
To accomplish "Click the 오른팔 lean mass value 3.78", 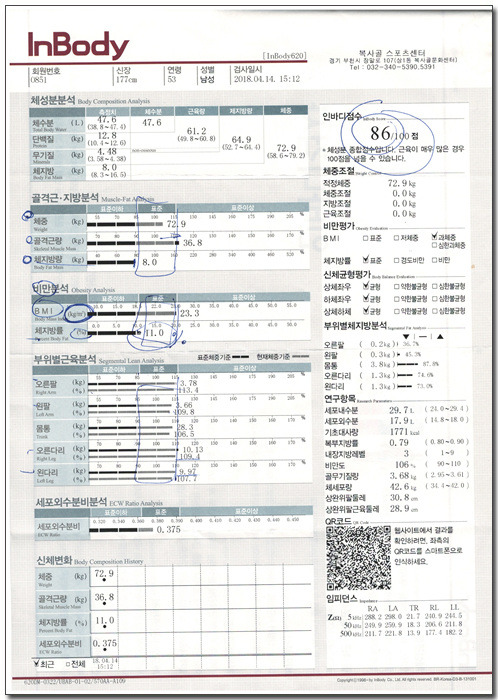I will click(x=188, y=383).
